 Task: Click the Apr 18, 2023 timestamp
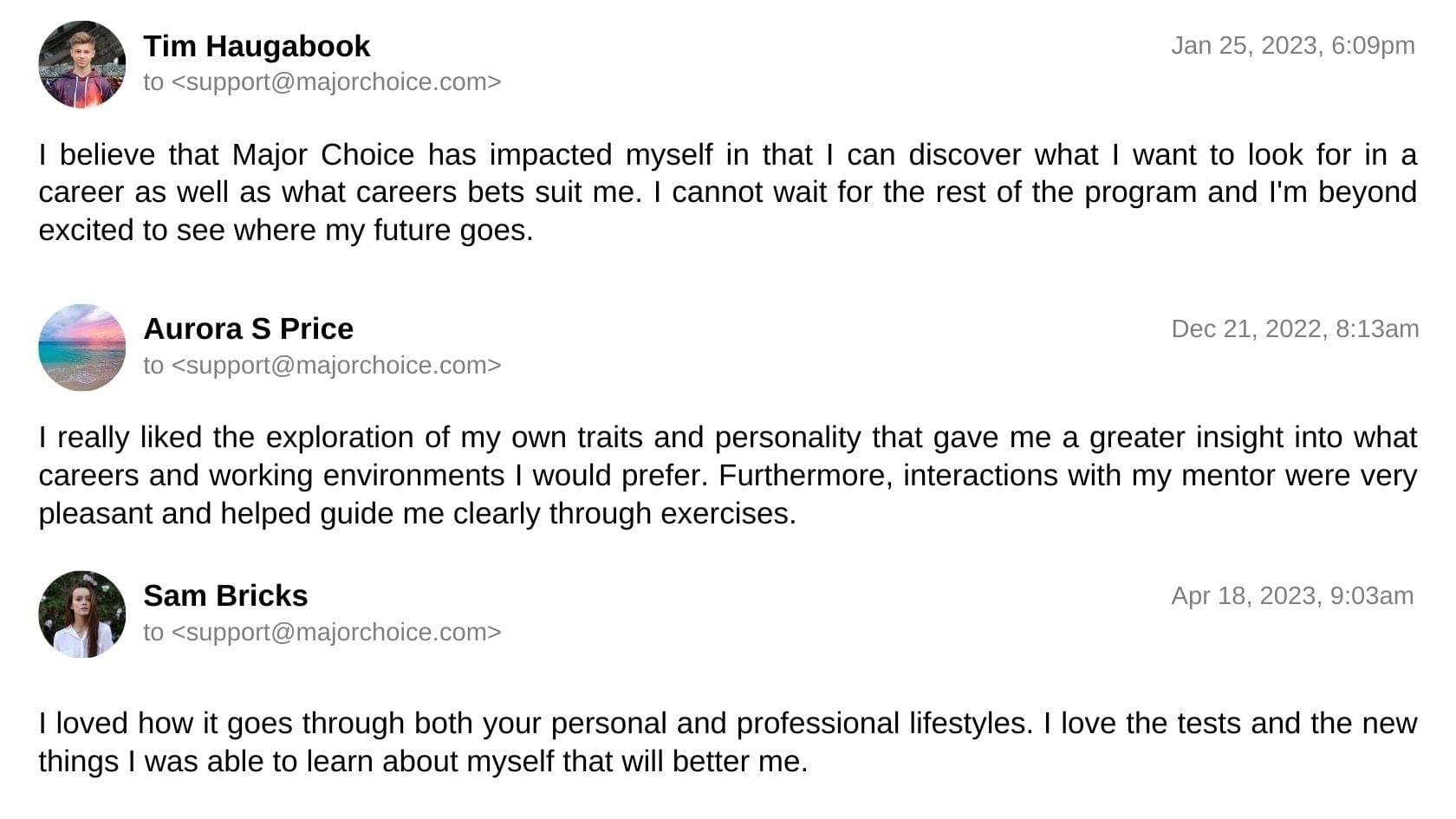pos(1292,595)
